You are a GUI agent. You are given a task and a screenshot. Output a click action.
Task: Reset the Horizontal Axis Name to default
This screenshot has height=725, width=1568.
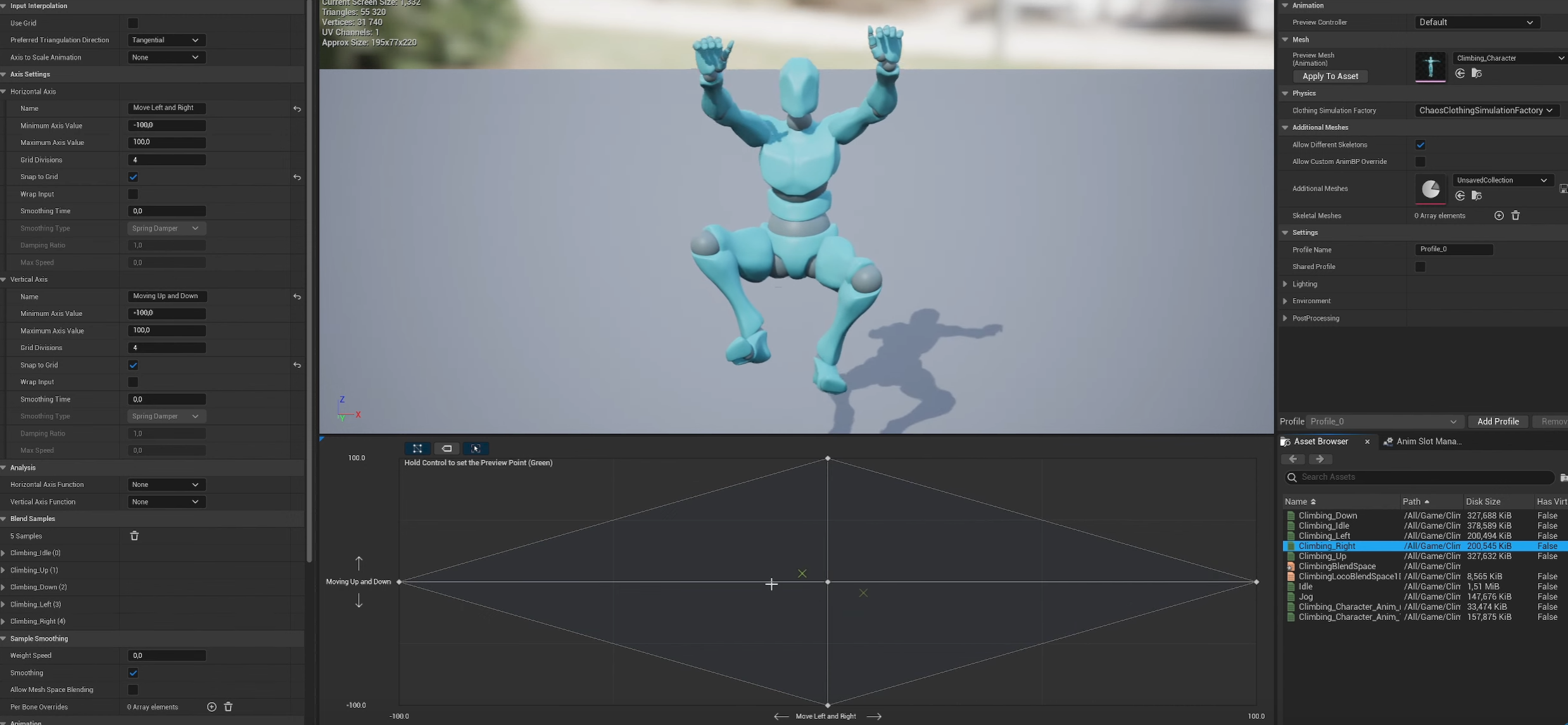[x=297, y=109]
